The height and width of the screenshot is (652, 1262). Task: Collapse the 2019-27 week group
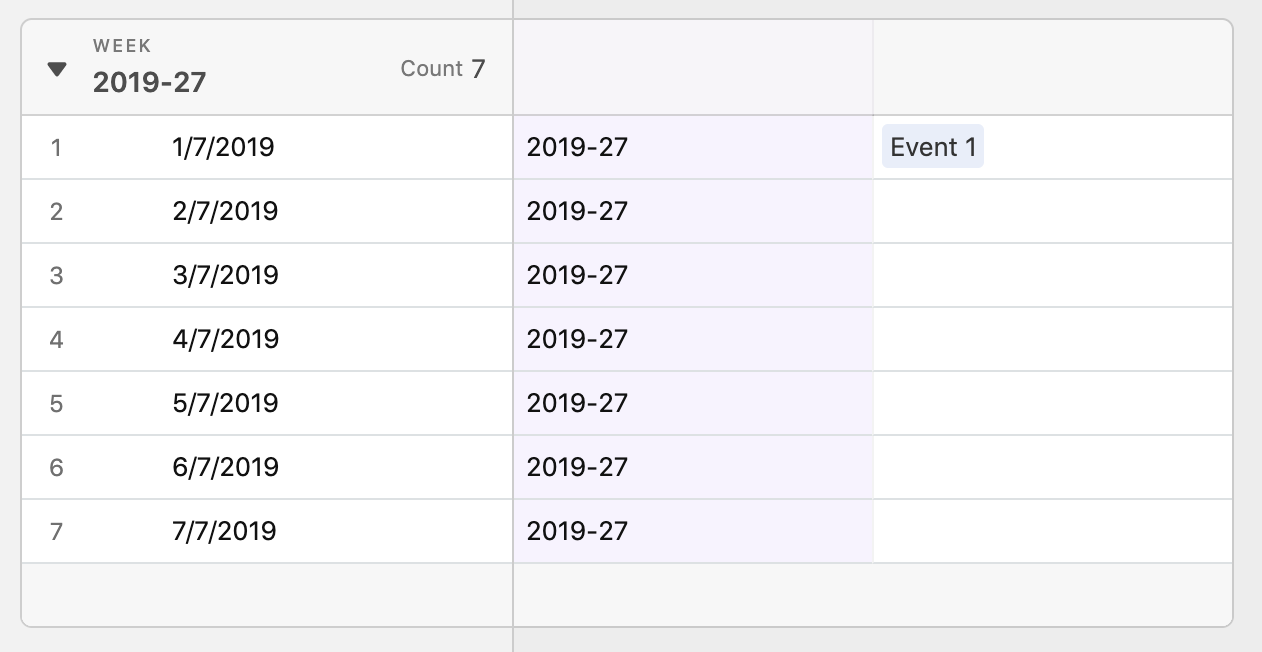pyautogui.click(x=57, y=70)
